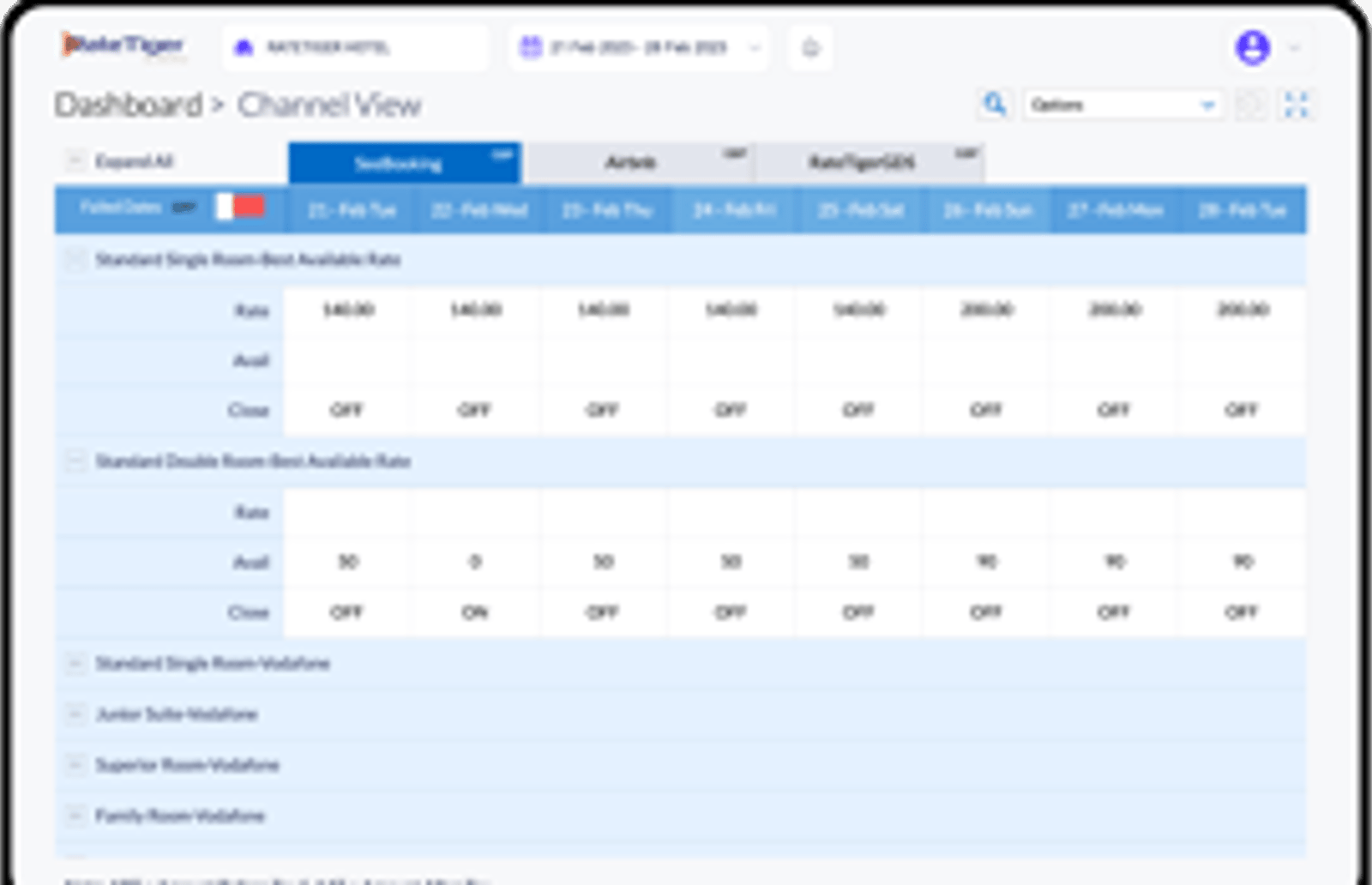Toggle Standard Double Close OFF for 25-Feb
1372x885 pixels.
tap(858, 612)
